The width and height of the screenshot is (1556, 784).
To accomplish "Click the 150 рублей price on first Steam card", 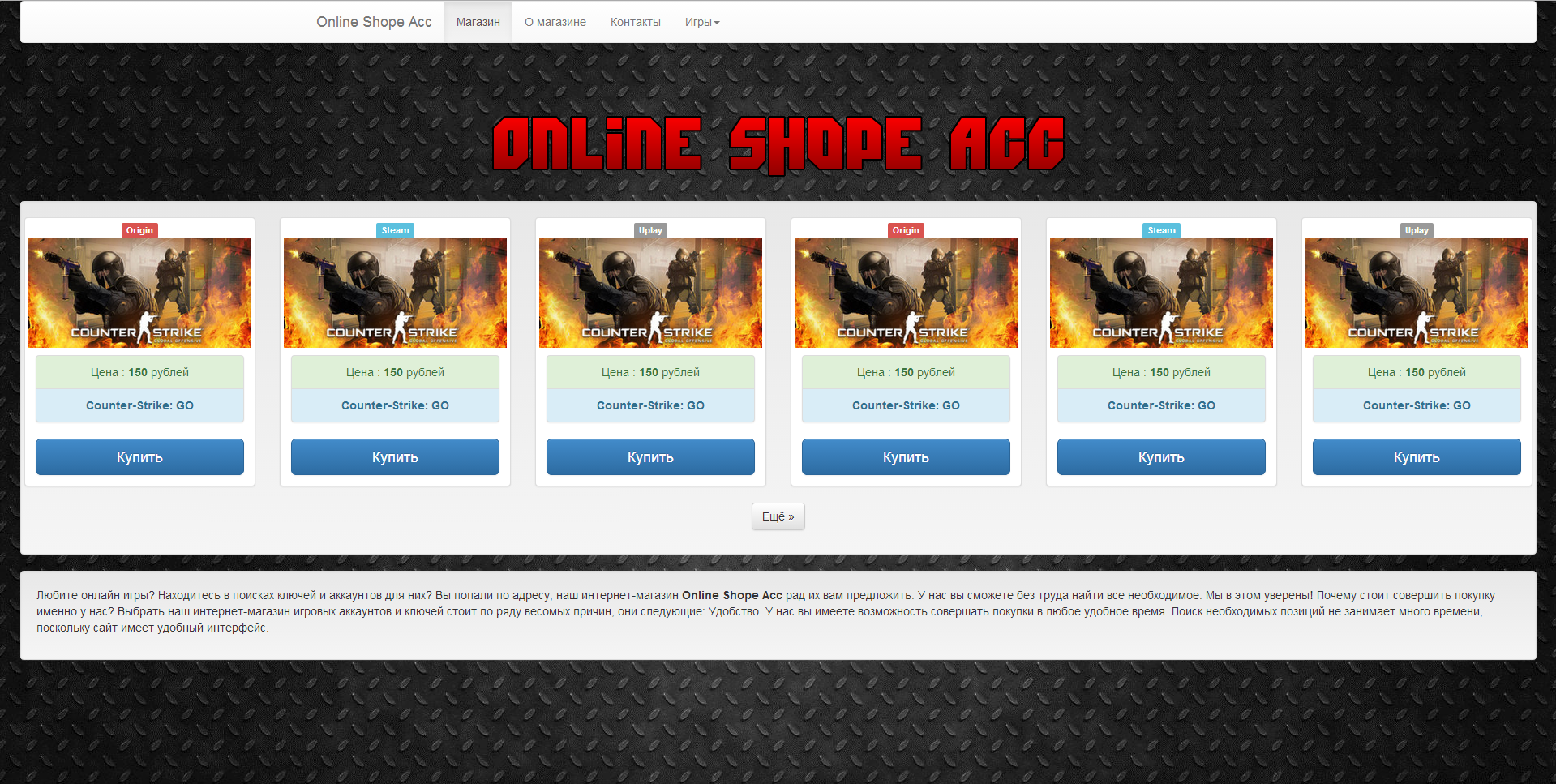I will point(414,372).
